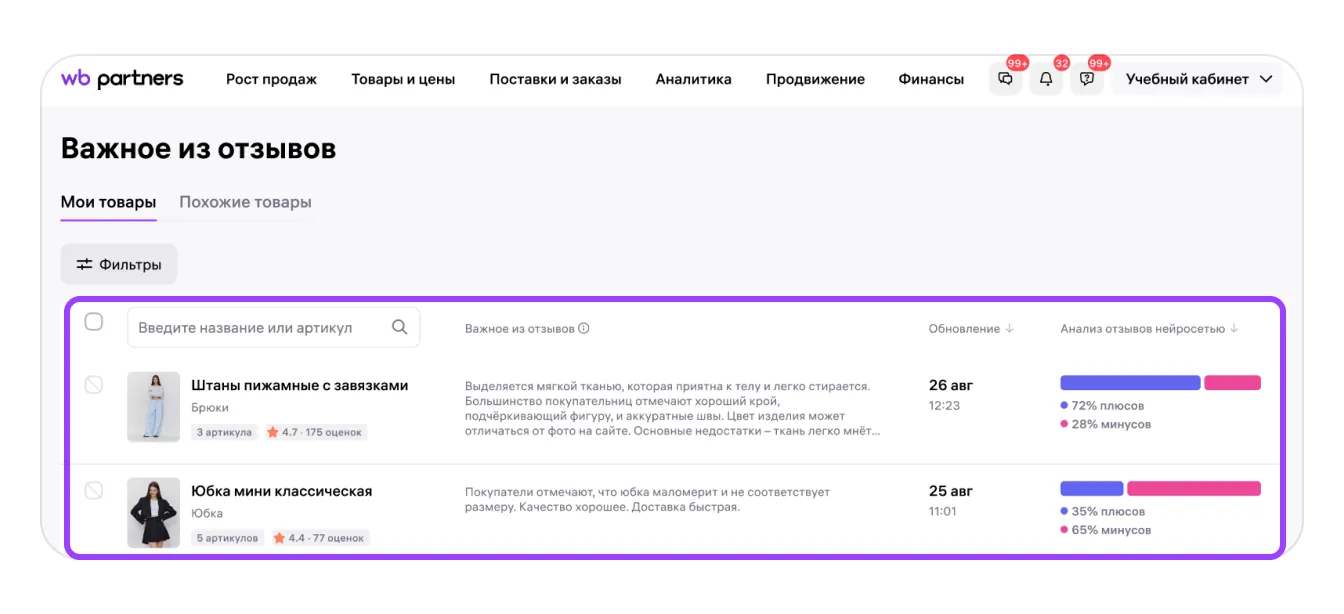Image resolution: width=1344 pixels, height=614 pixels.
Task: Open the Штаны пижамные с завязками product link
Action: point(299,385)
